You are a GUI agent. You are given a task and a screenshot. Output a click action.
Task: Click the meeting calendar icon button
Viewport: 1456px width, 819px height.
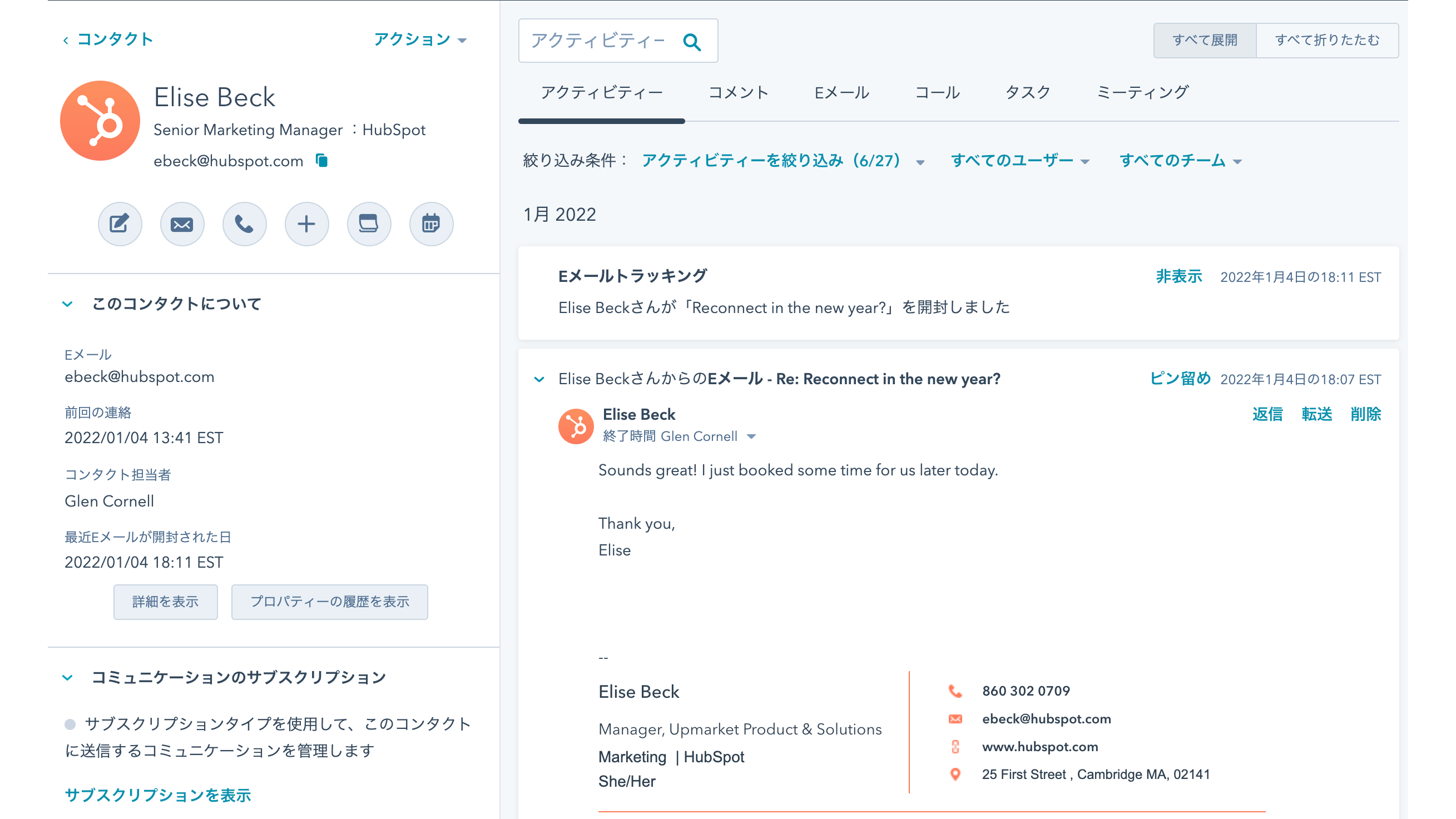[431, 224]
